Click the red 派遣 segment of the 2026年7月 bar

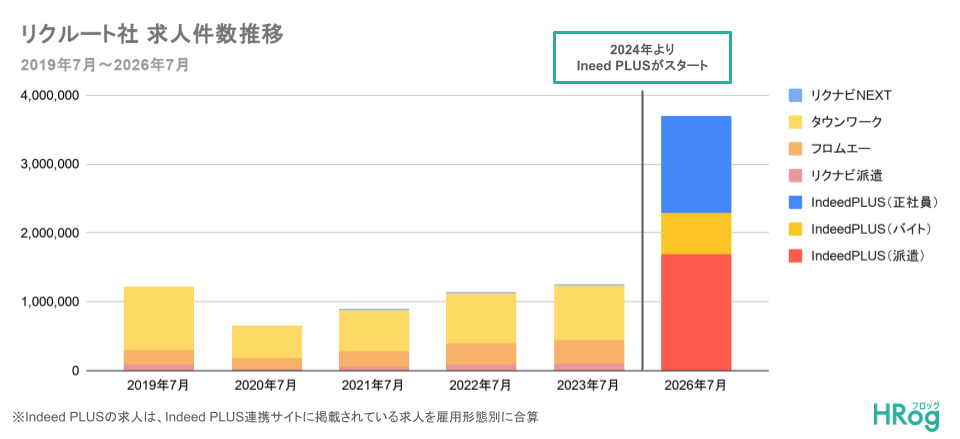click(x=696, y=312)
